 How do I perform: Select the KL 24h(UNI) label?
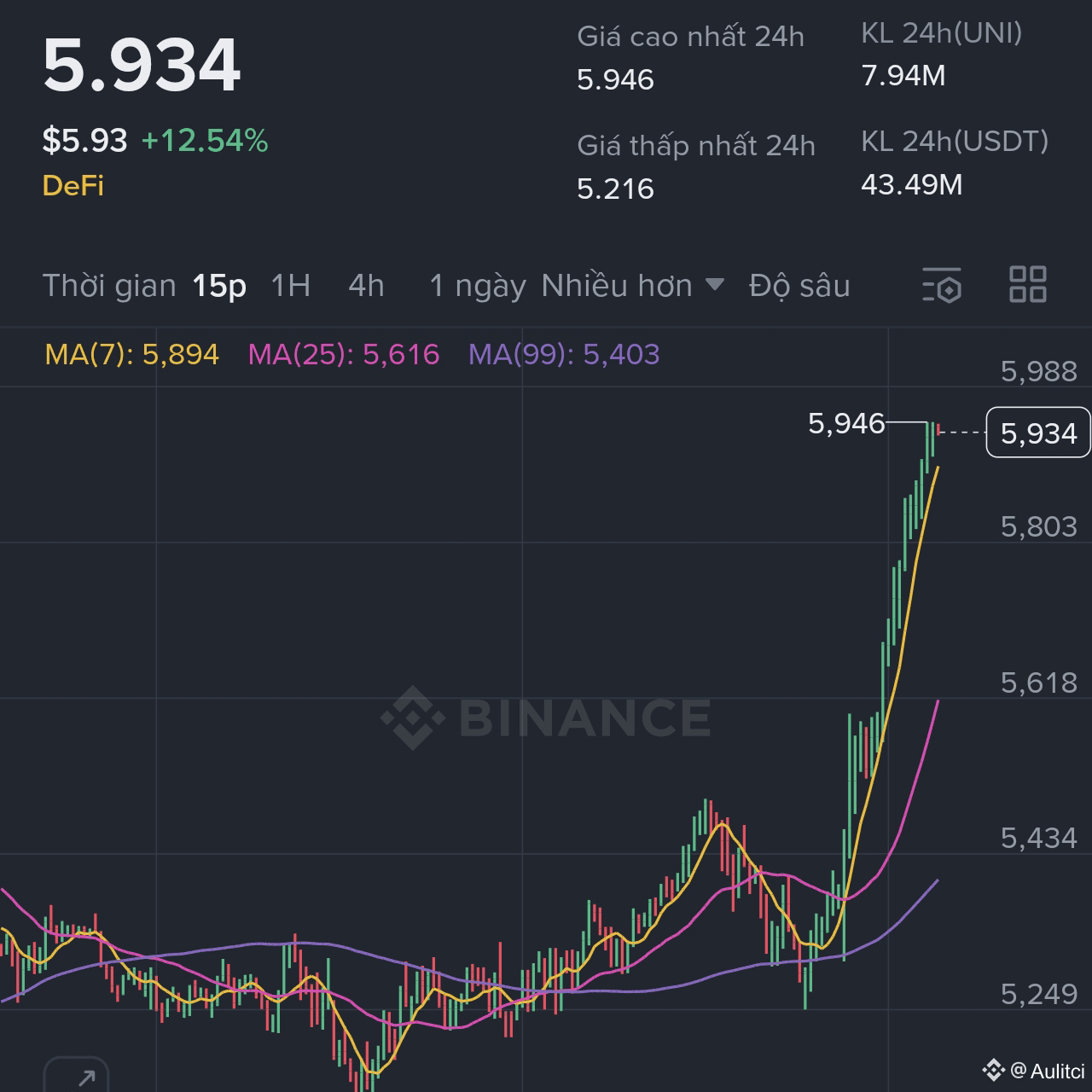click(x=942, y=33)
